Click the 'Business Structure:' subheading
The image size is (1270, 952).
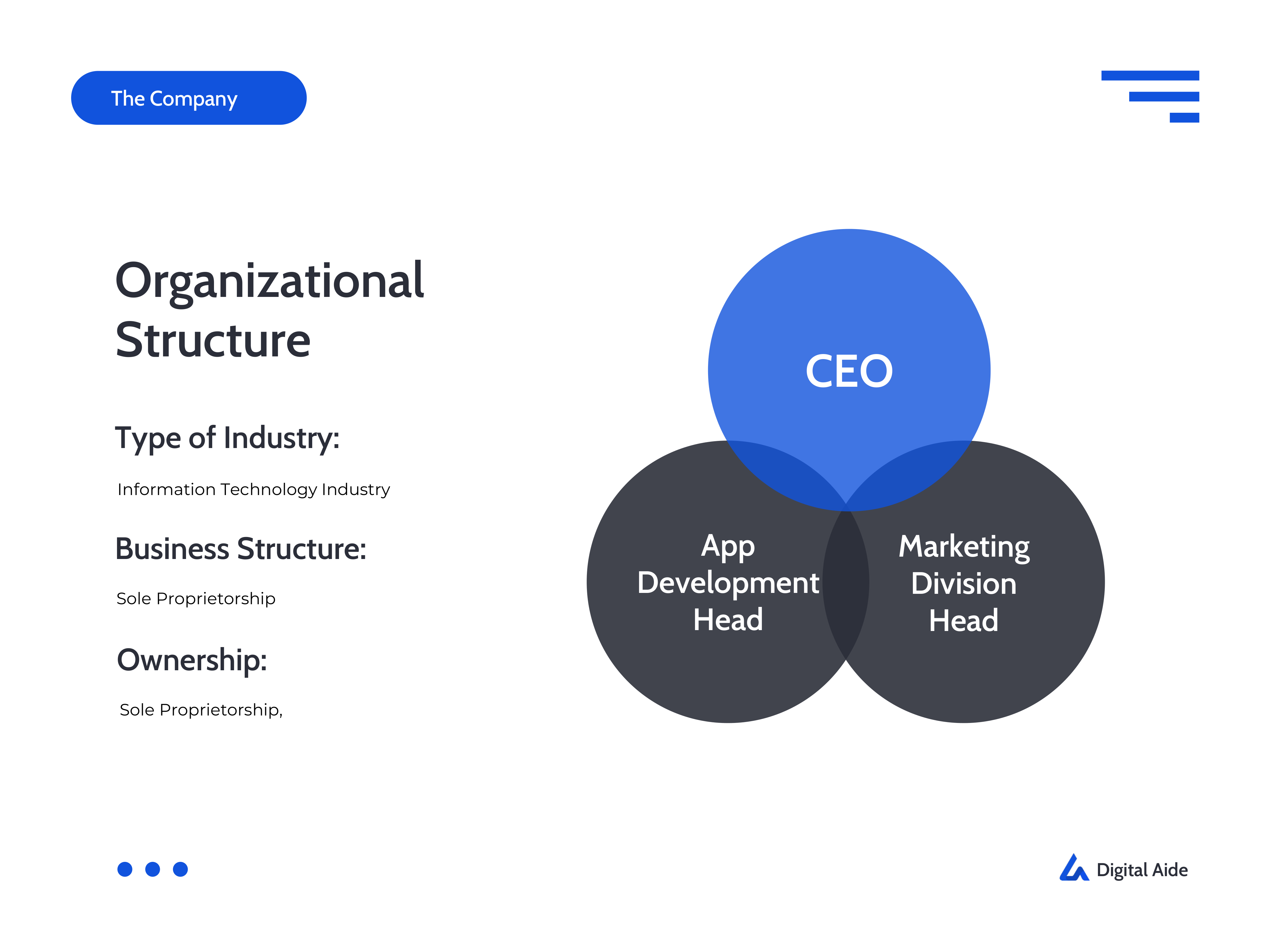click(x=240, y=549)
